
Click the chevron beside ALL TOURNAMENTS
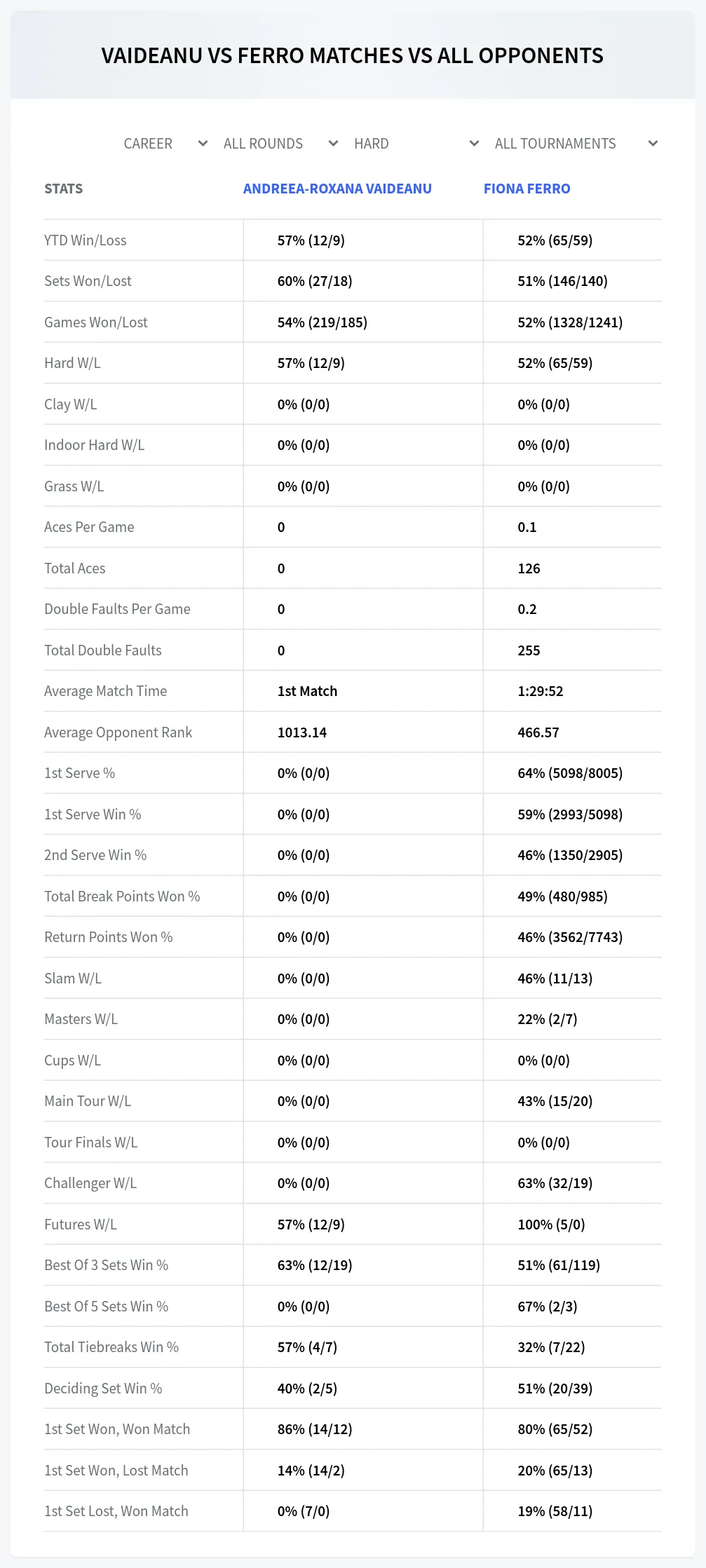653,144
